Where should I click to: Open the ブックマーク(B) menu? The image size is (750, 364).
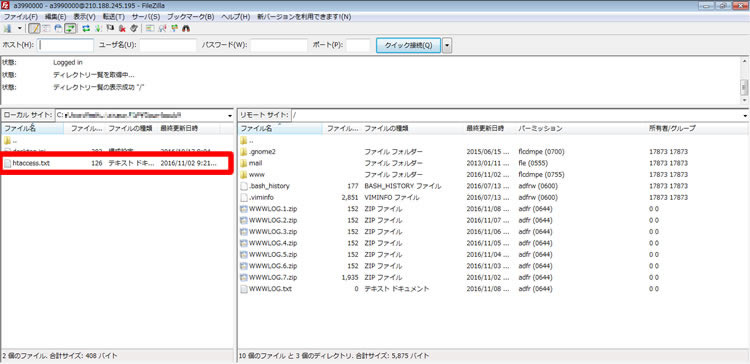click(x=191, y=17)
